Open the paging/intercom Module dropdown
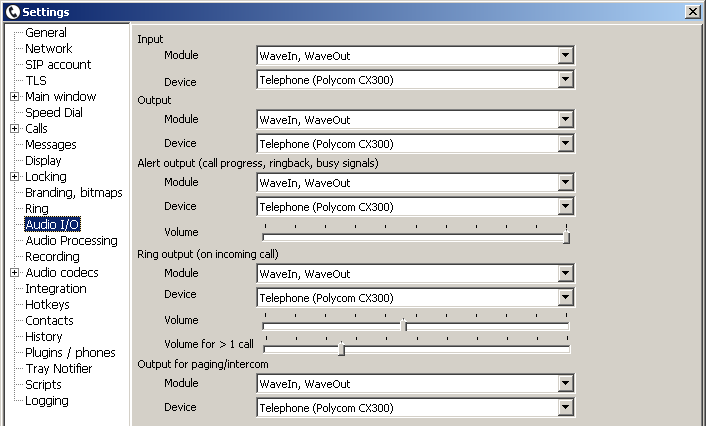Viewport: 706px width, 426px height. point(566,384)
